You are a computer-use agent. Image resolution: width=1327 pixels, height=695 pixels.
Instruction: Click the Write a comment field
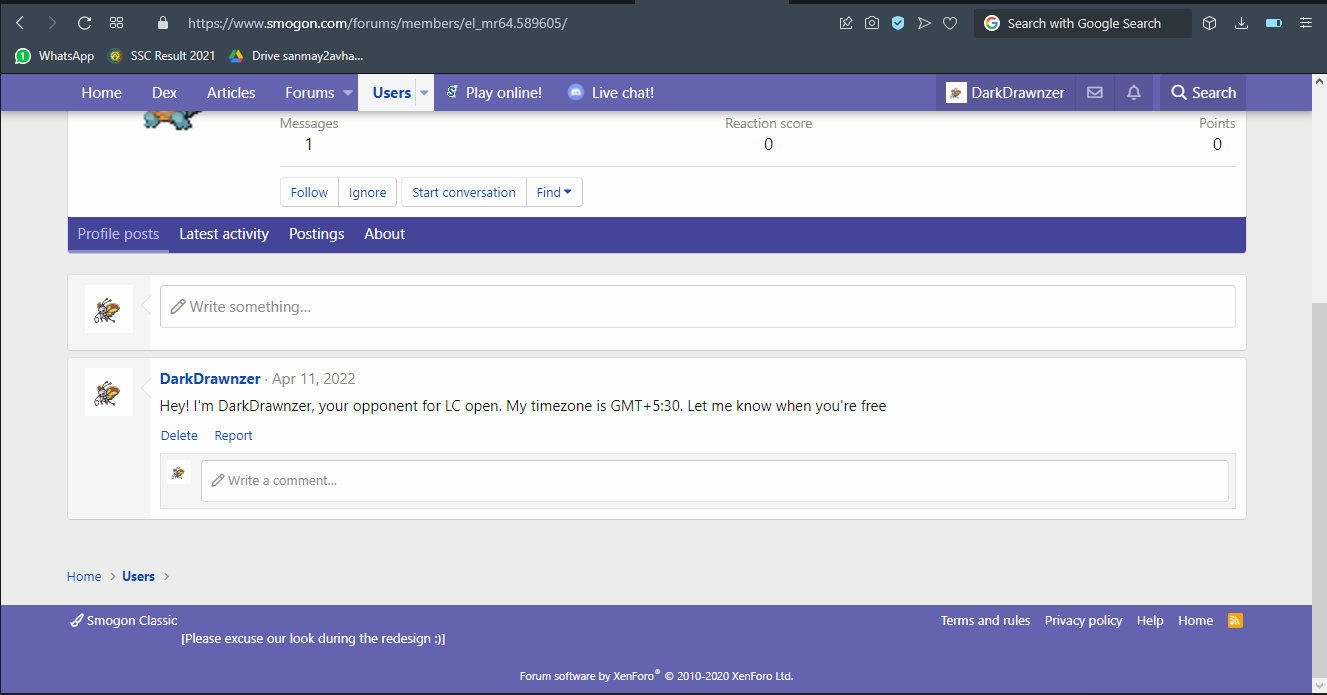(714, 481)
